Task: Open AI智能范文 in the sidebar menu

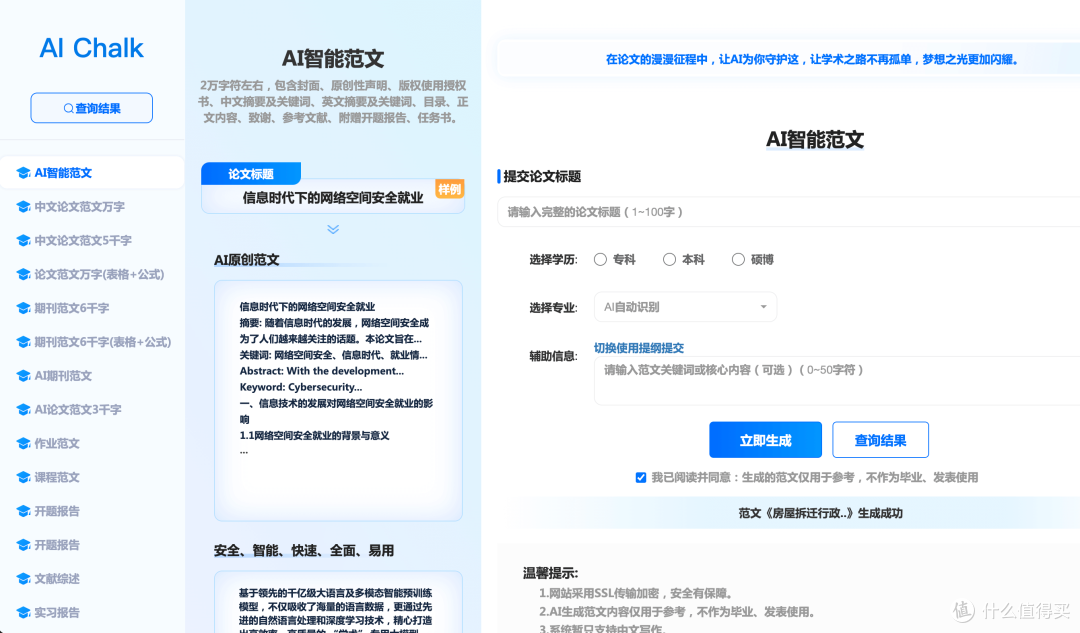Action: coord(92,173)
